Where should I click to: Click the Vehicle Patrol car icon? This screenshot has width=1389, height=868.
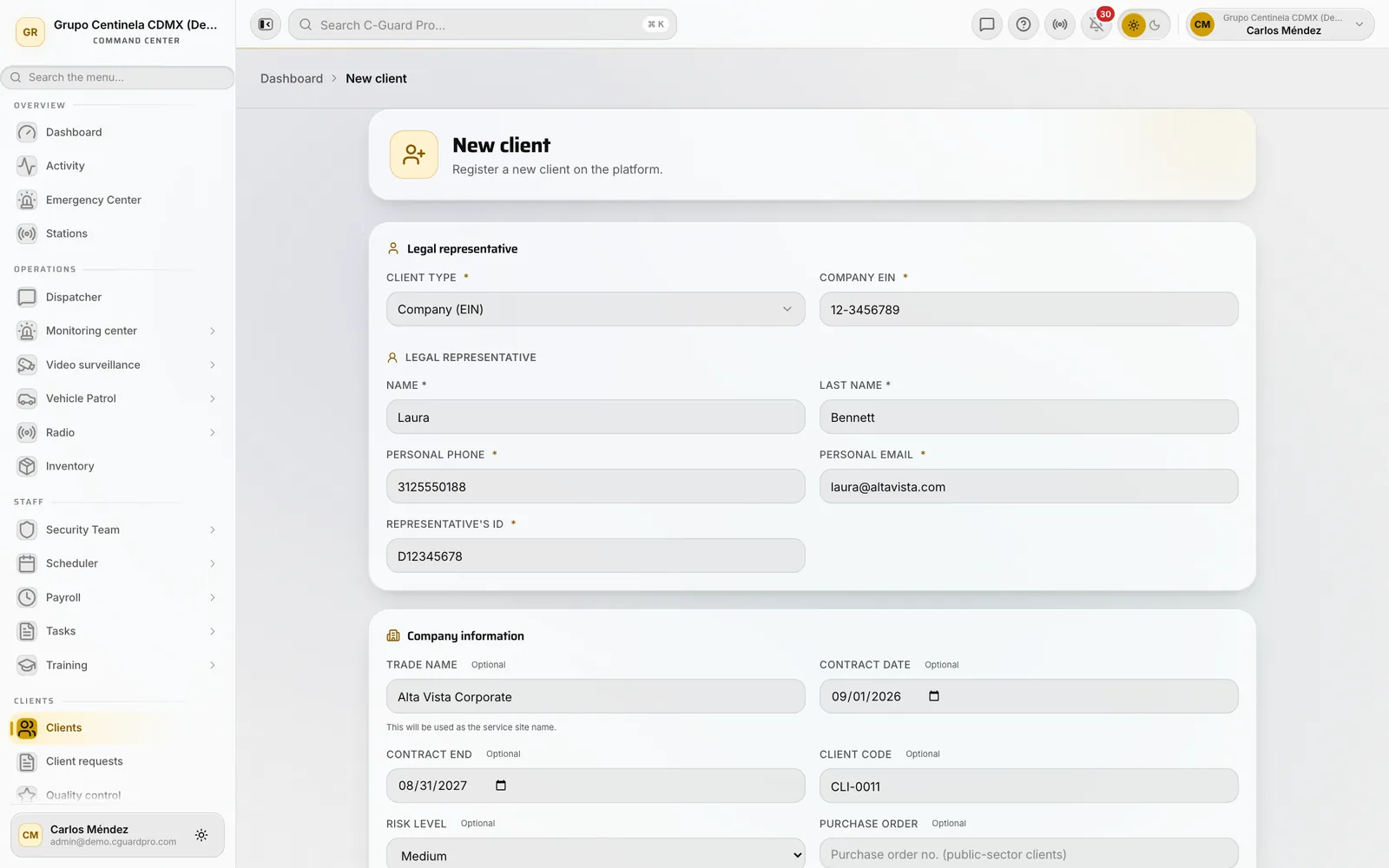27,398
